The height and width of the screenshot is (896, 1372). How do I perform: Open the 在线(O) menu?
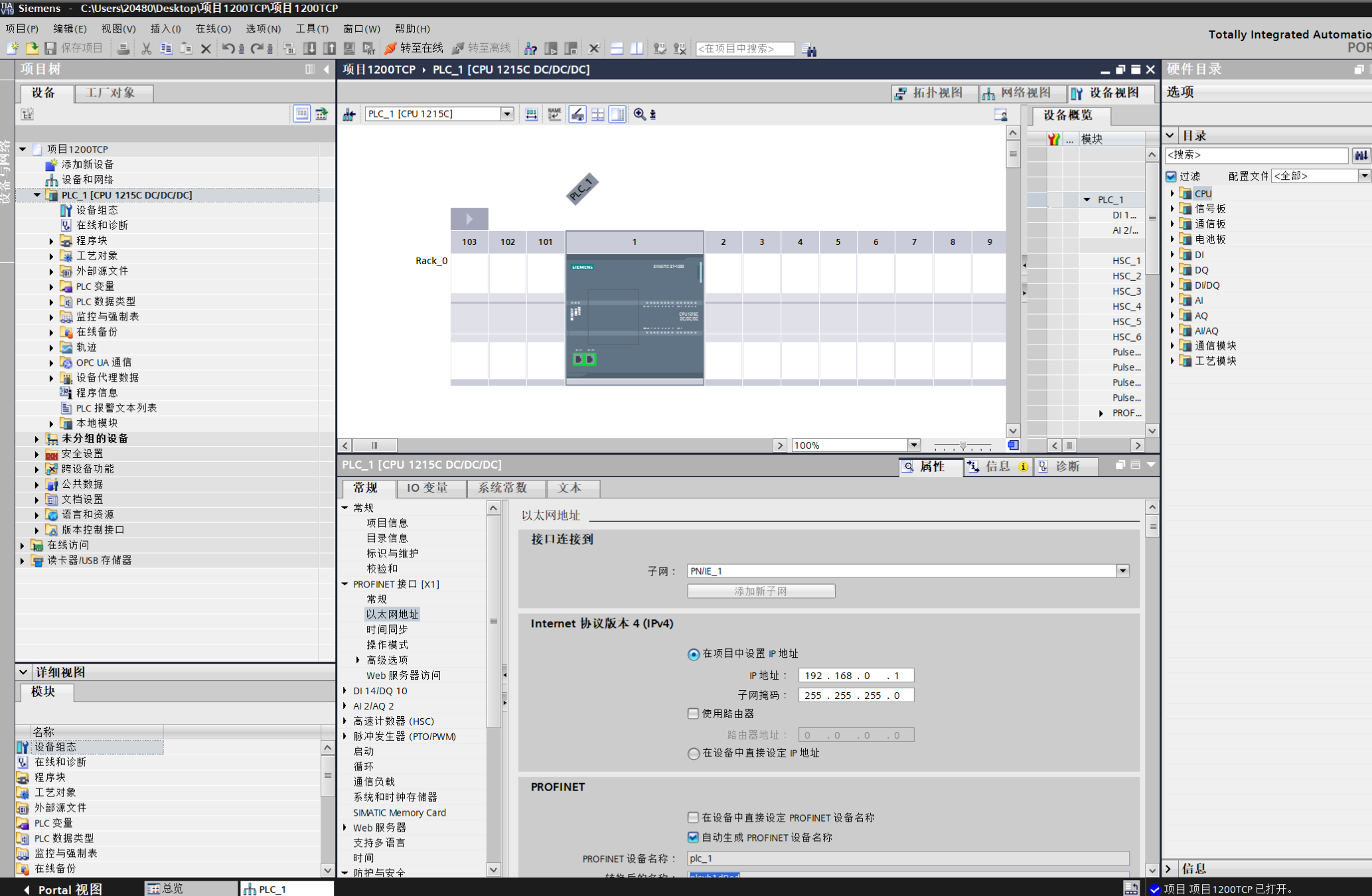(213, 29)
